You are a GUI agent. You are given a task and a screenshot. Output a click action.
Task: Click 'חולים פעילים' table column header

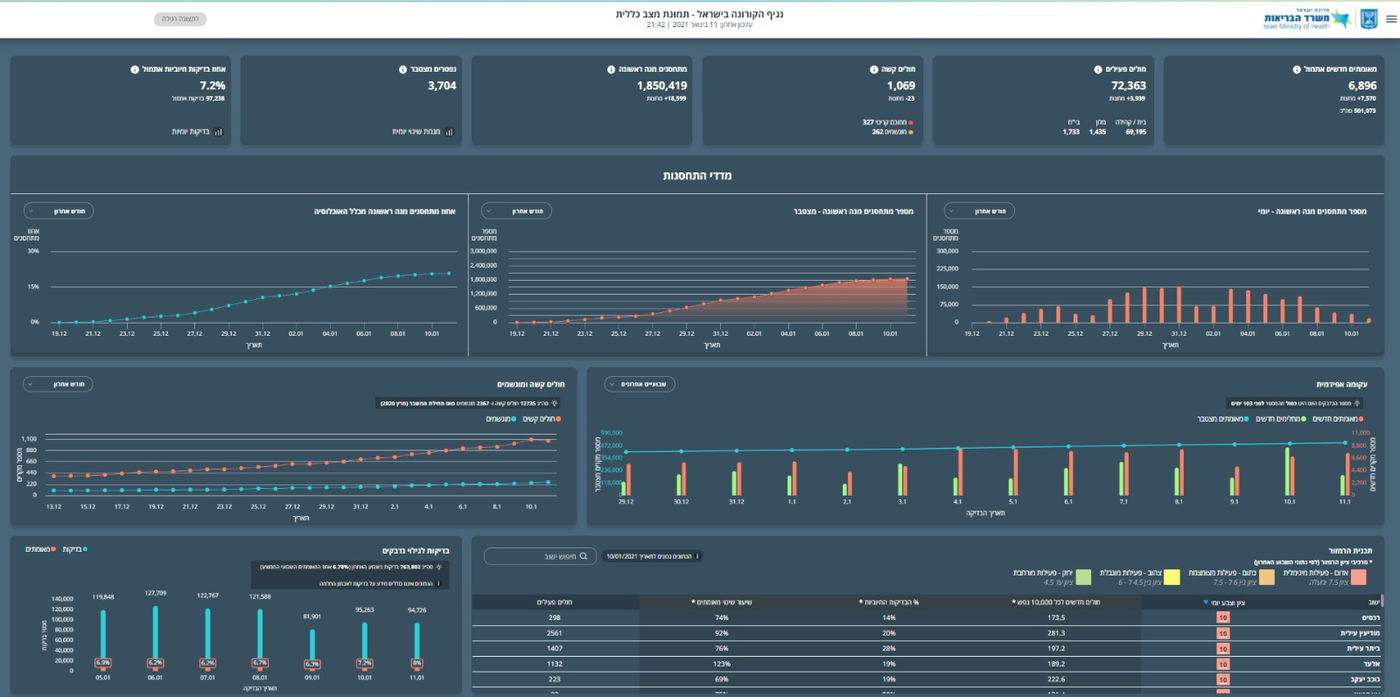[x=553, y=602]
